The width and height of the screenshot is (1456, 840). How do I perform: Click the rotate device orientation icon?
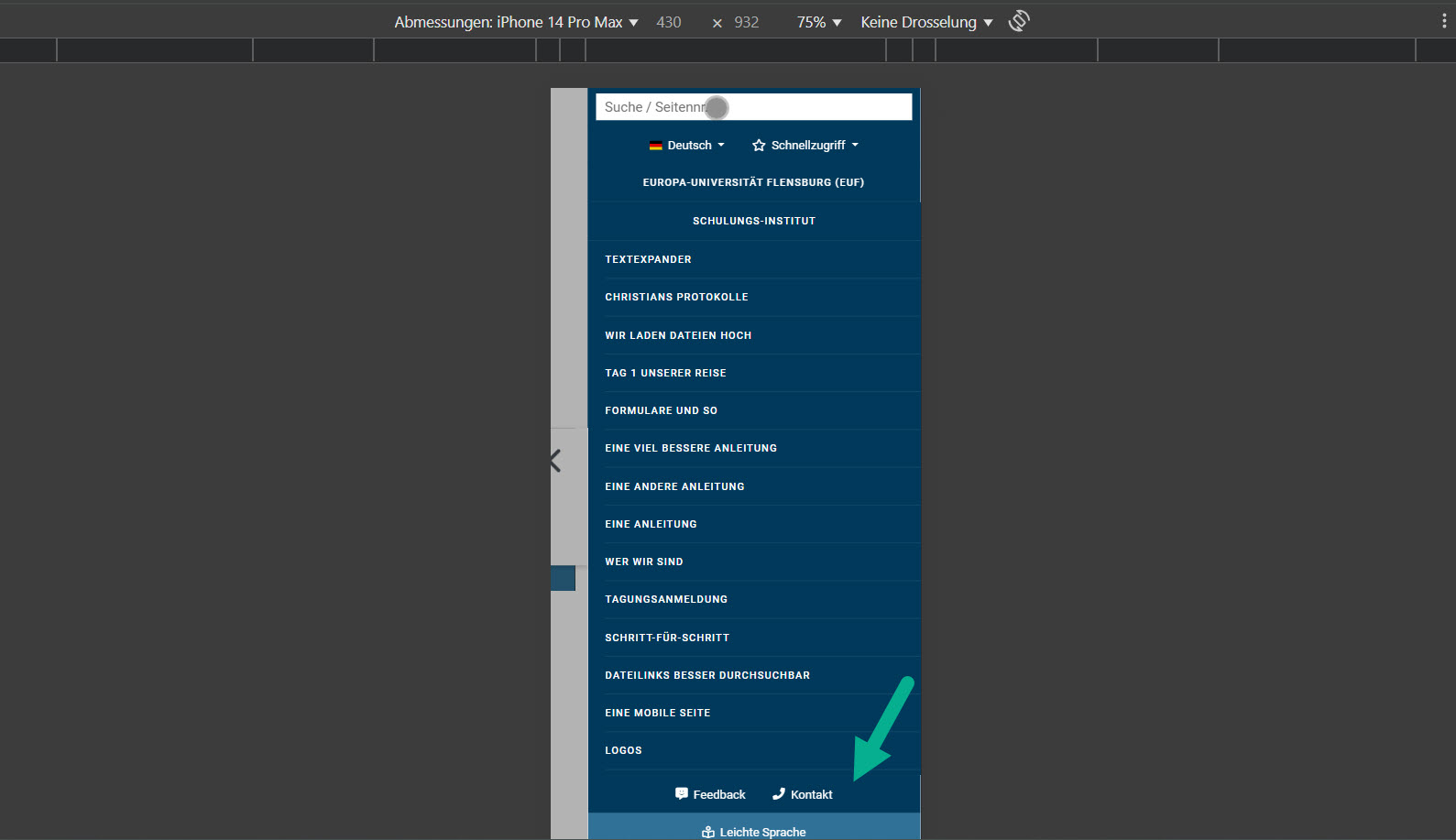[1019, 21]
